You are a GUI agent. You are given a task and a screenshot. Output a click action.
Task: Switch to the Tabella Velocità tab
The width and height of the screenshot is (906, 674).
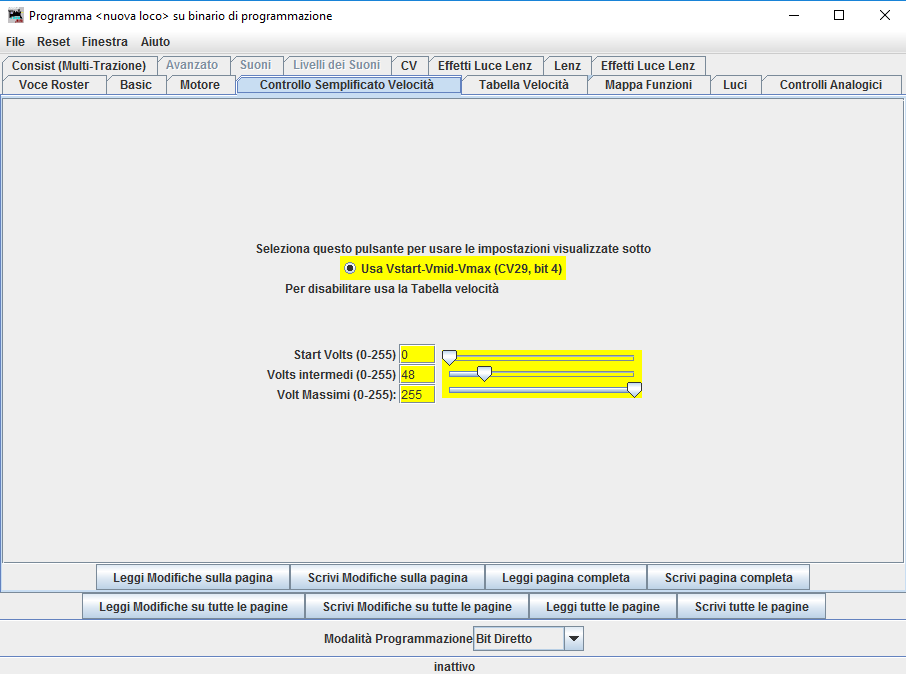pos(523,85)
